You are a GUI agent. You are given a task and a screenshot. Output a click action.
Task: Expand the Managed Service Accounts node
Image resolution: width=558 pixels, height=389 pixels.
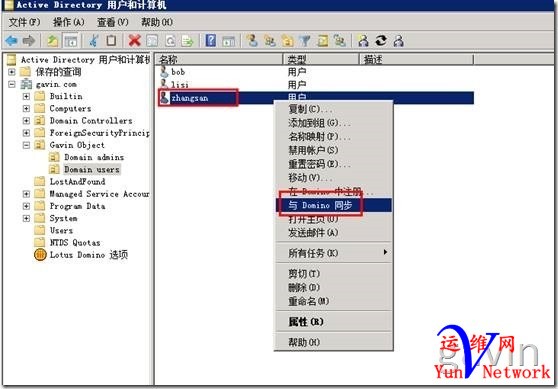26,194
